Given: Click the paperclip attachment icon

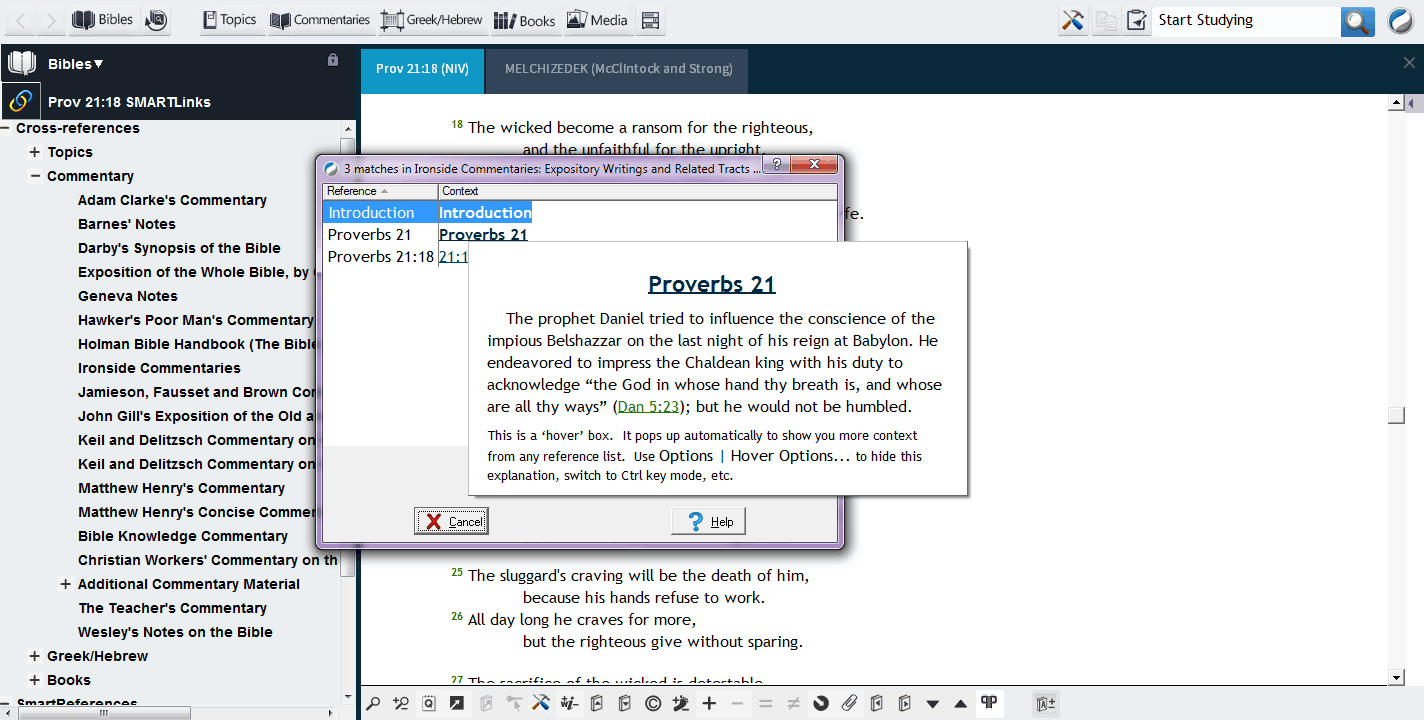Looking at the screenshot, I should click(x=849, y=704).
